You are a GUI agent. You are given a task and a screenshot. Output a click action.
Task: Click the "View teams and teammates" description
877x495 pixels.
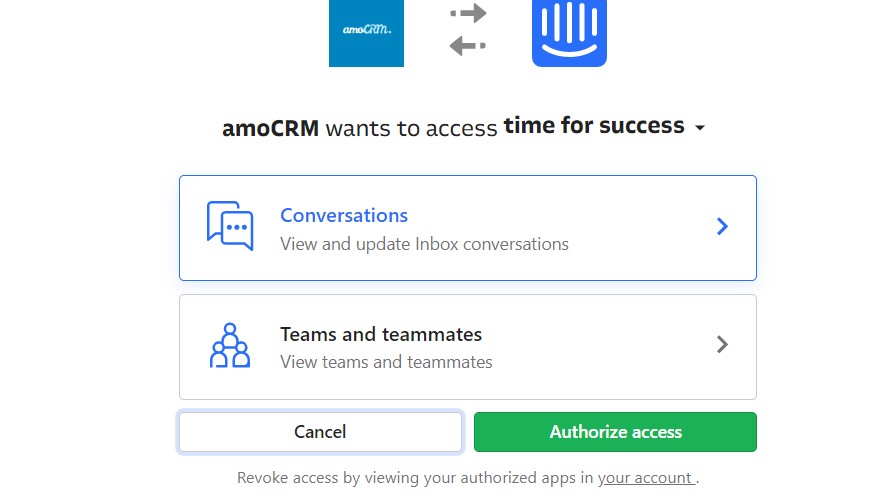386,362
